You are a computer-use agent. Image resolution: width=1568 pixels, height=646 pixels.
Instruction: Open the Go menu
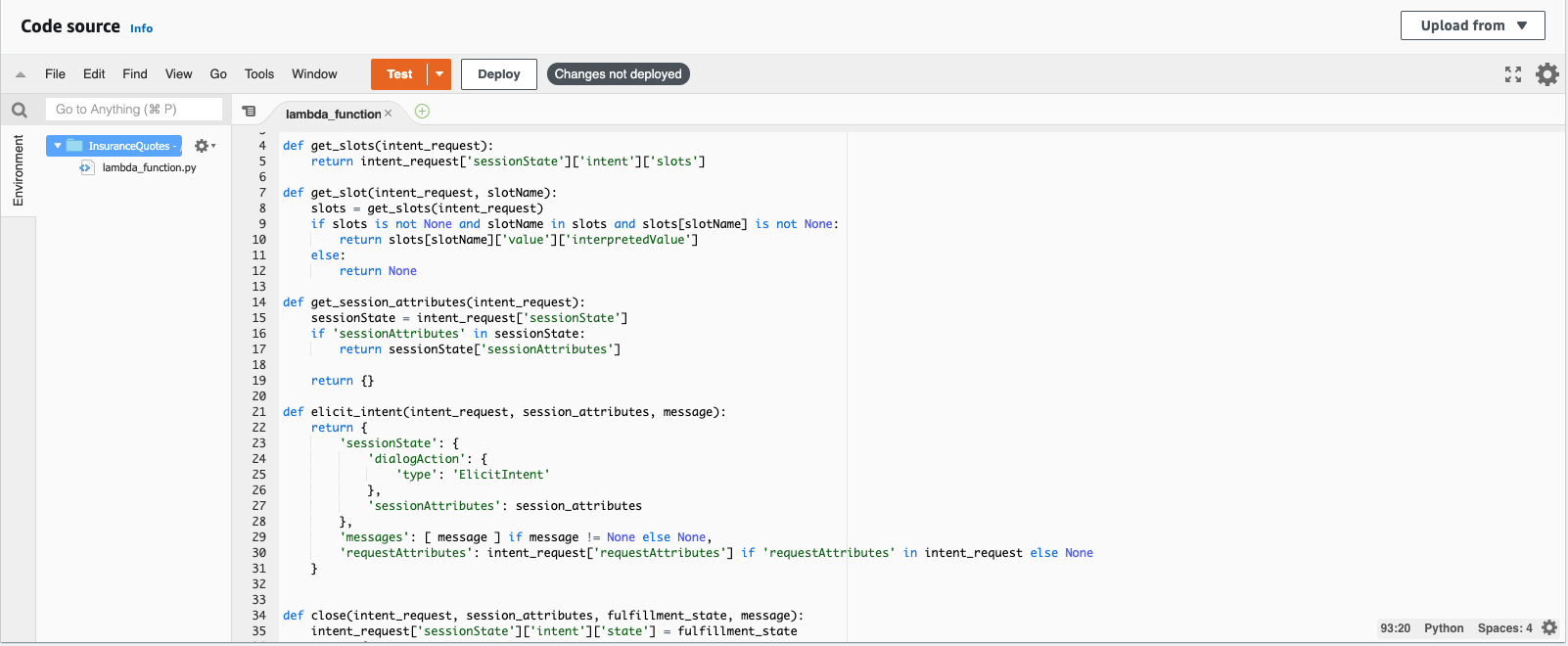(218, 74)
